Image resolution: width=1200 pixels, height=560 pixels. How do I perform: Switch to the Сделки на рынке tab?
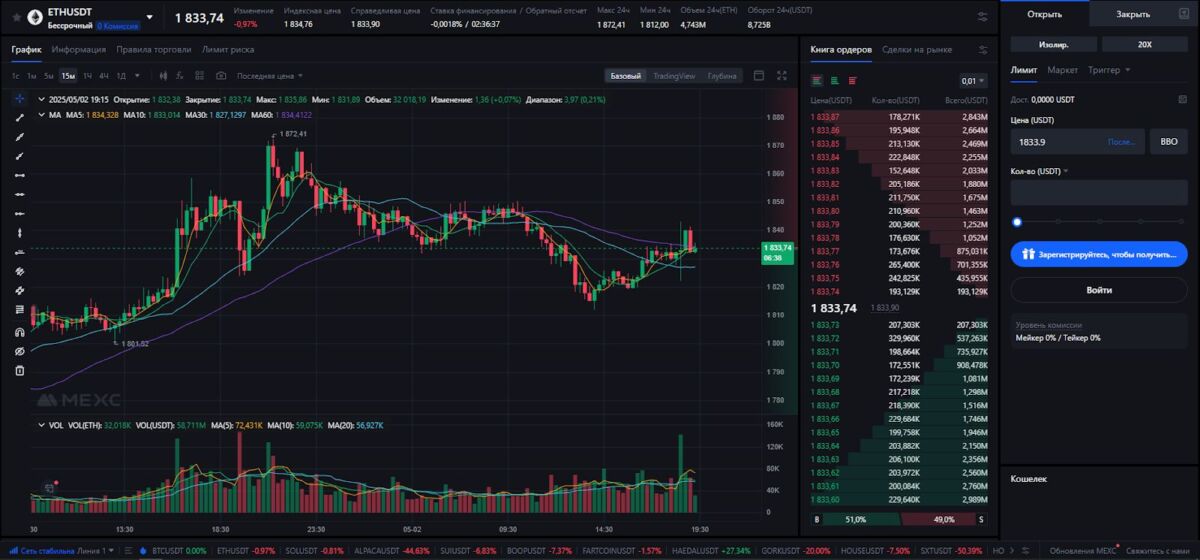pos(917,49)
